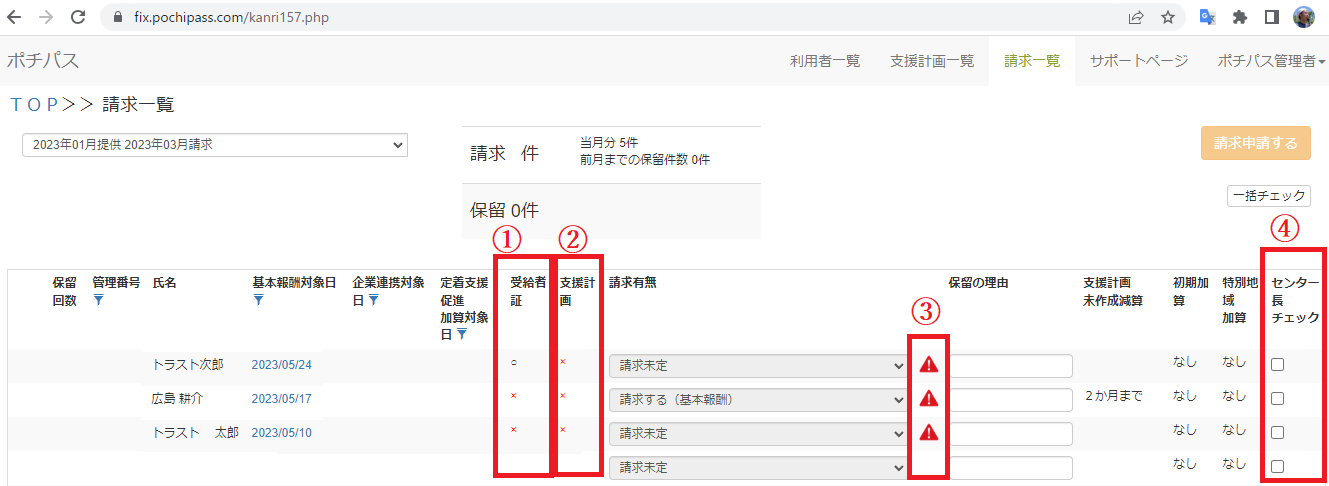Check センター長チェック box for トラスト次郎

pos(1277,365)
